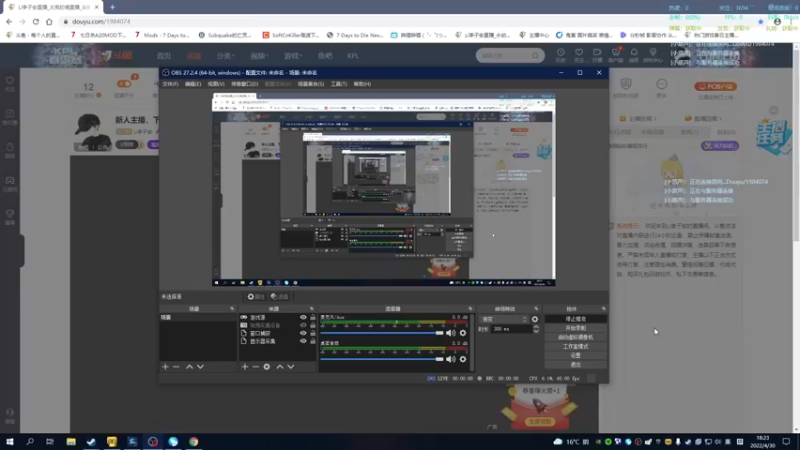800x450 pixels.
Task: Click the 启动虚拟摄像机 virtual camera button
Action: 576,337
